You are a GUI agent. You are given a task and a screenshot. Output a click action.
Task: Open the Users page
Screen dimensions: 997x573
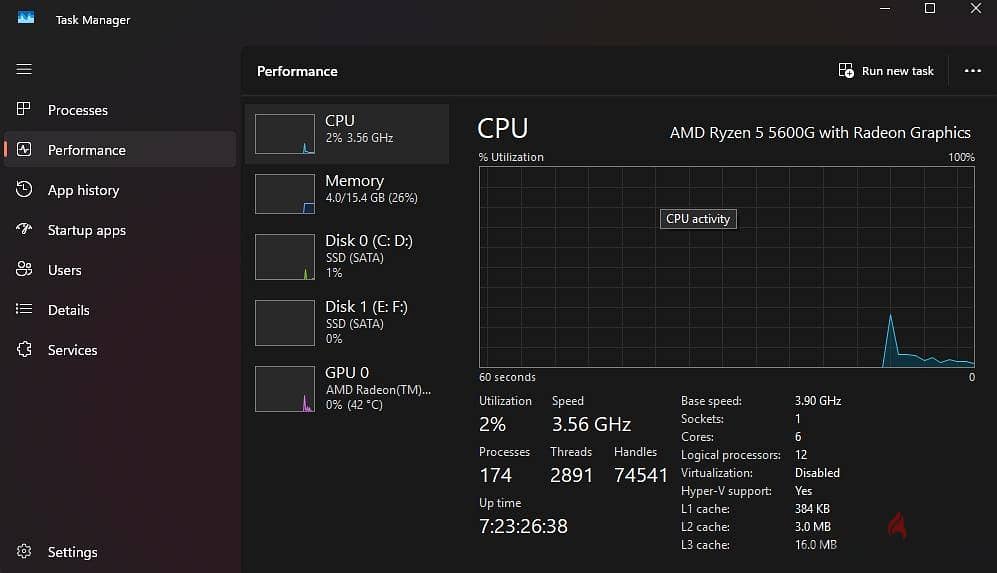click(x=64, y=270)
